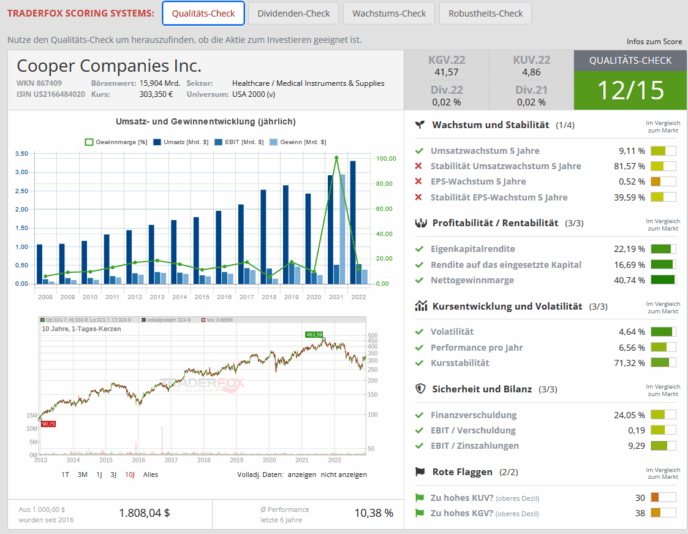Switch to the Dividenden-Check tab
This screenshot has height=534, width=688.
pyautogui.click(x=293, y=14)
